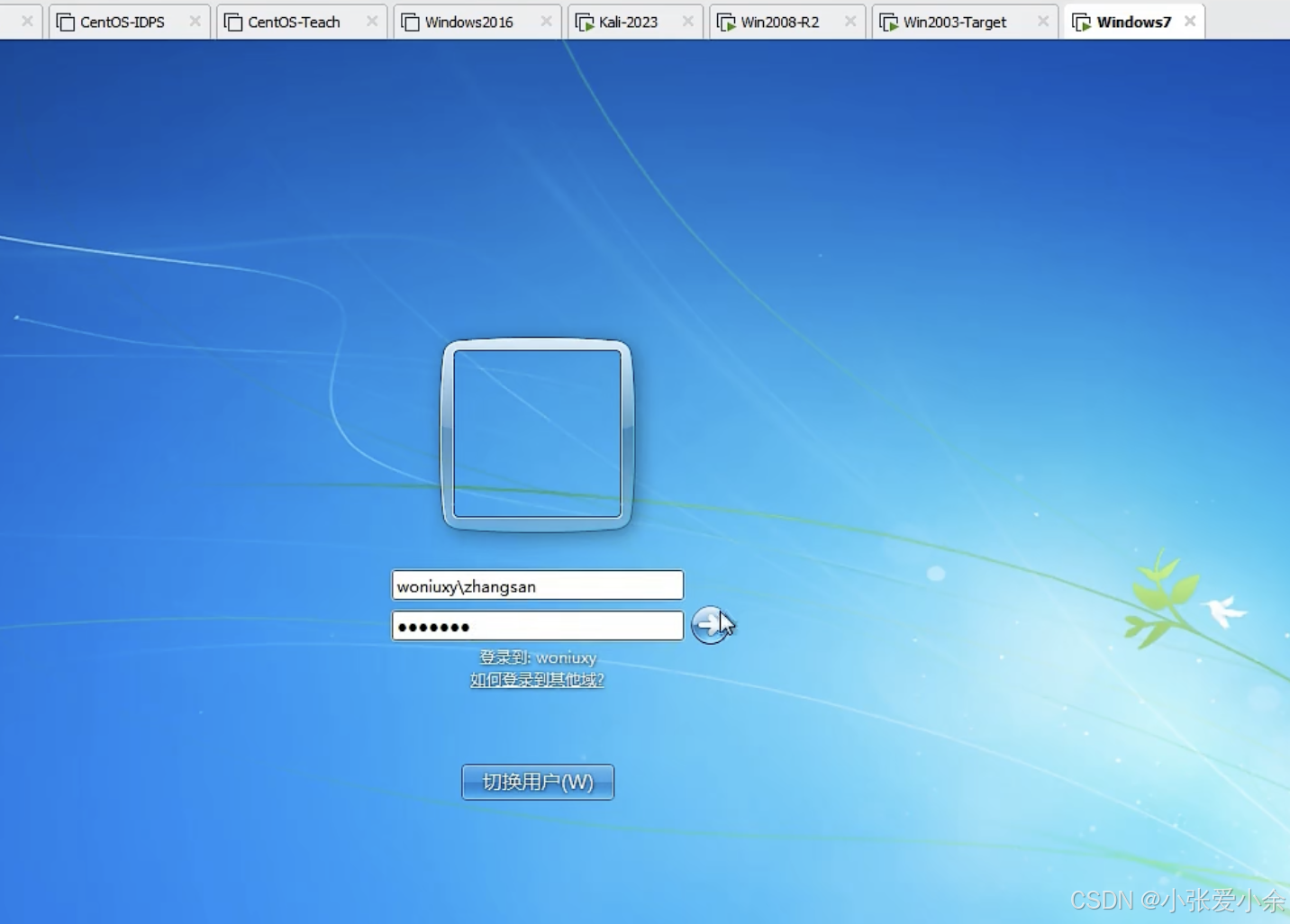Click the '登录到: woniuxy' domain text

pyautogui.click(x=538, y=657)
